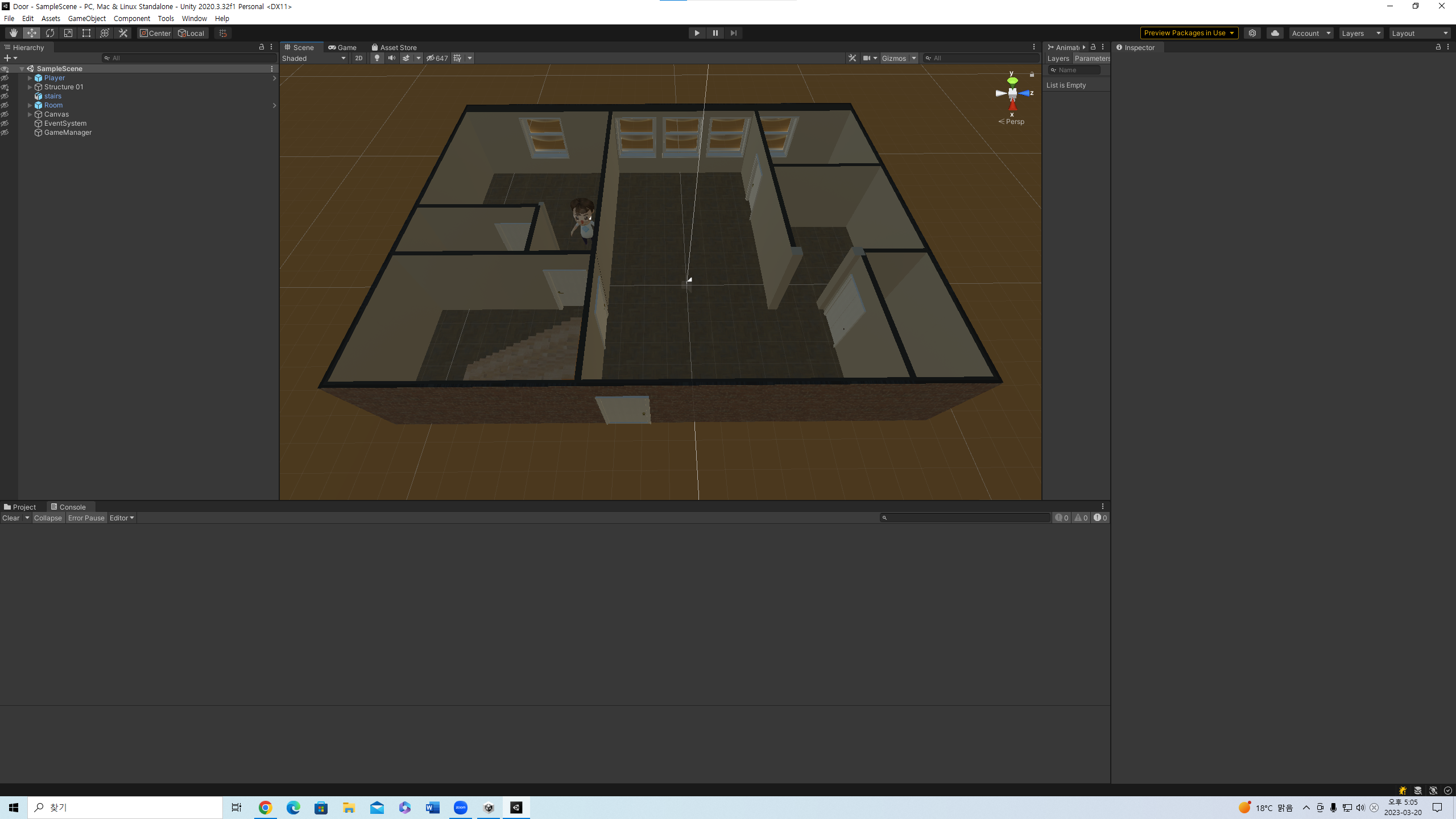Toggle 2D scene view mode

(x=359, y=58)
